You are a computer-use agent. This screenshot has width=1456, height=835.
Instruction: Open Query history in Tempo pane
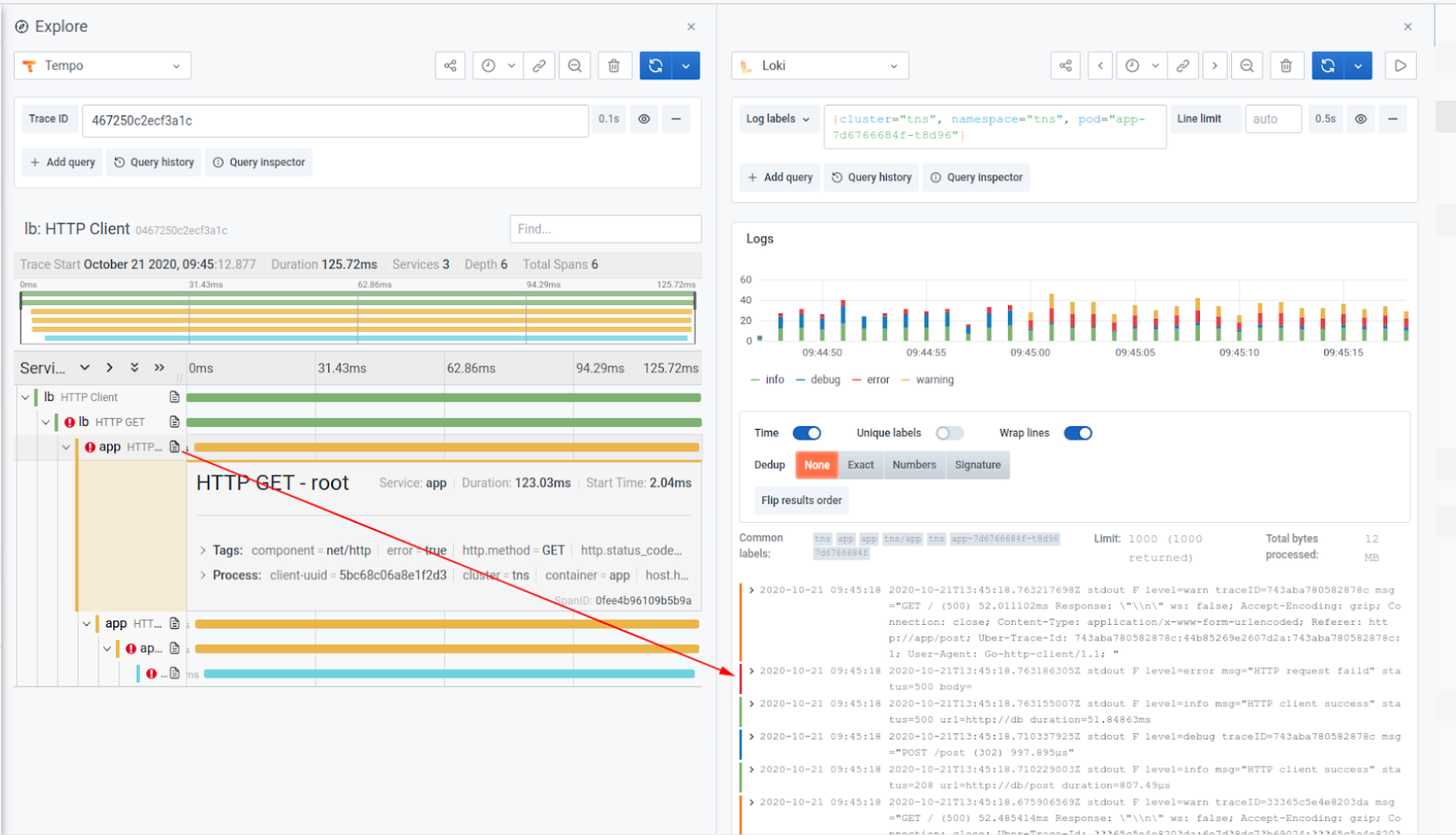point(154,162)
